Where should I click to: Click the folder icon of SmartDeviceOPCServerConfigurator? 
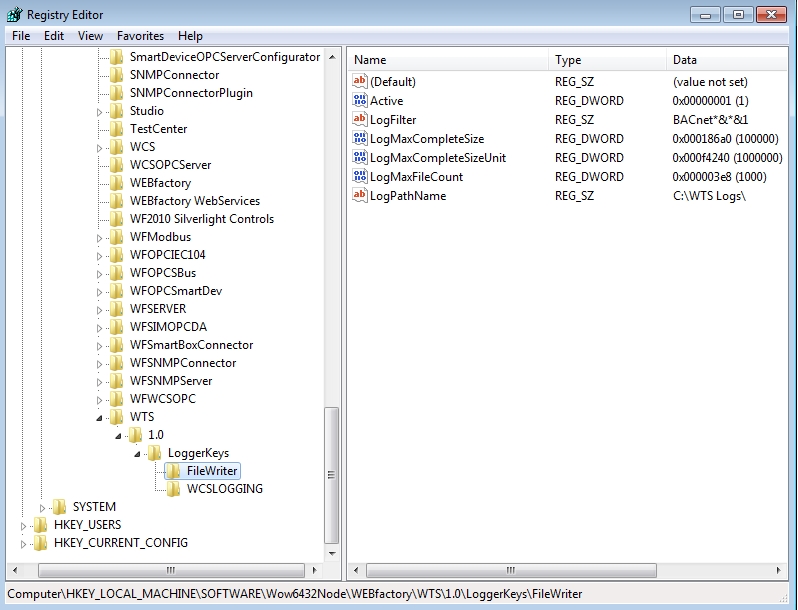click(117, 57)
